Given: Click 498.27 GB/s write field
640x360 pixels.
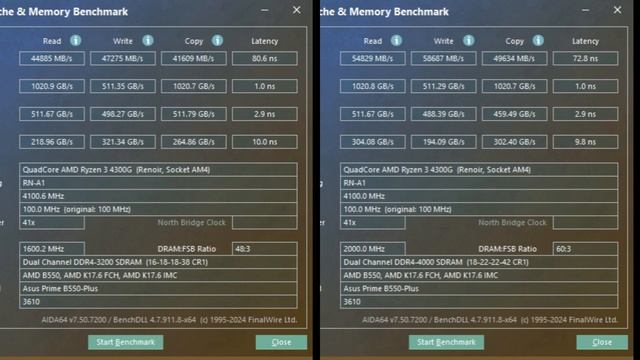Looking at the screenshot, I should point(123,114).
